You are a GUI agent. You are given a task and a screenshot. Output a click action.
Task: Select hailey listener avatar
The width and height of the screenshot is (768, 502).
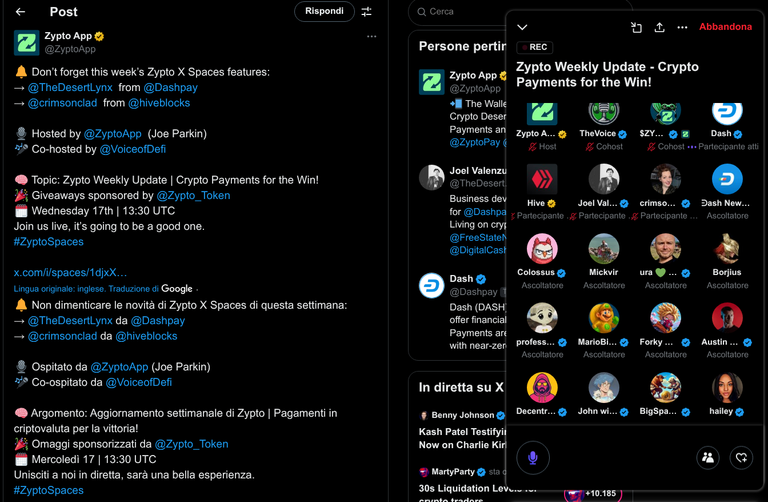click(727, 387)
